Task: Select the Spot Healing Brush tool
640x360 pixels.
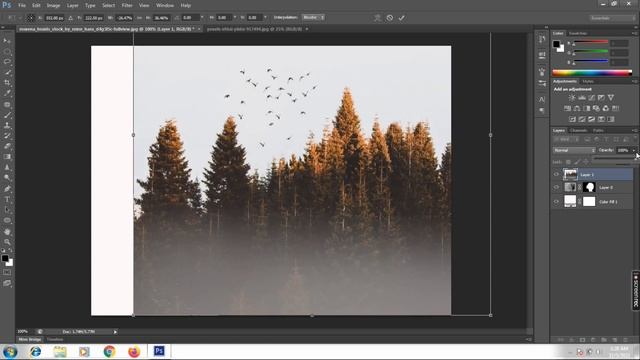Action: click(7, 104)
